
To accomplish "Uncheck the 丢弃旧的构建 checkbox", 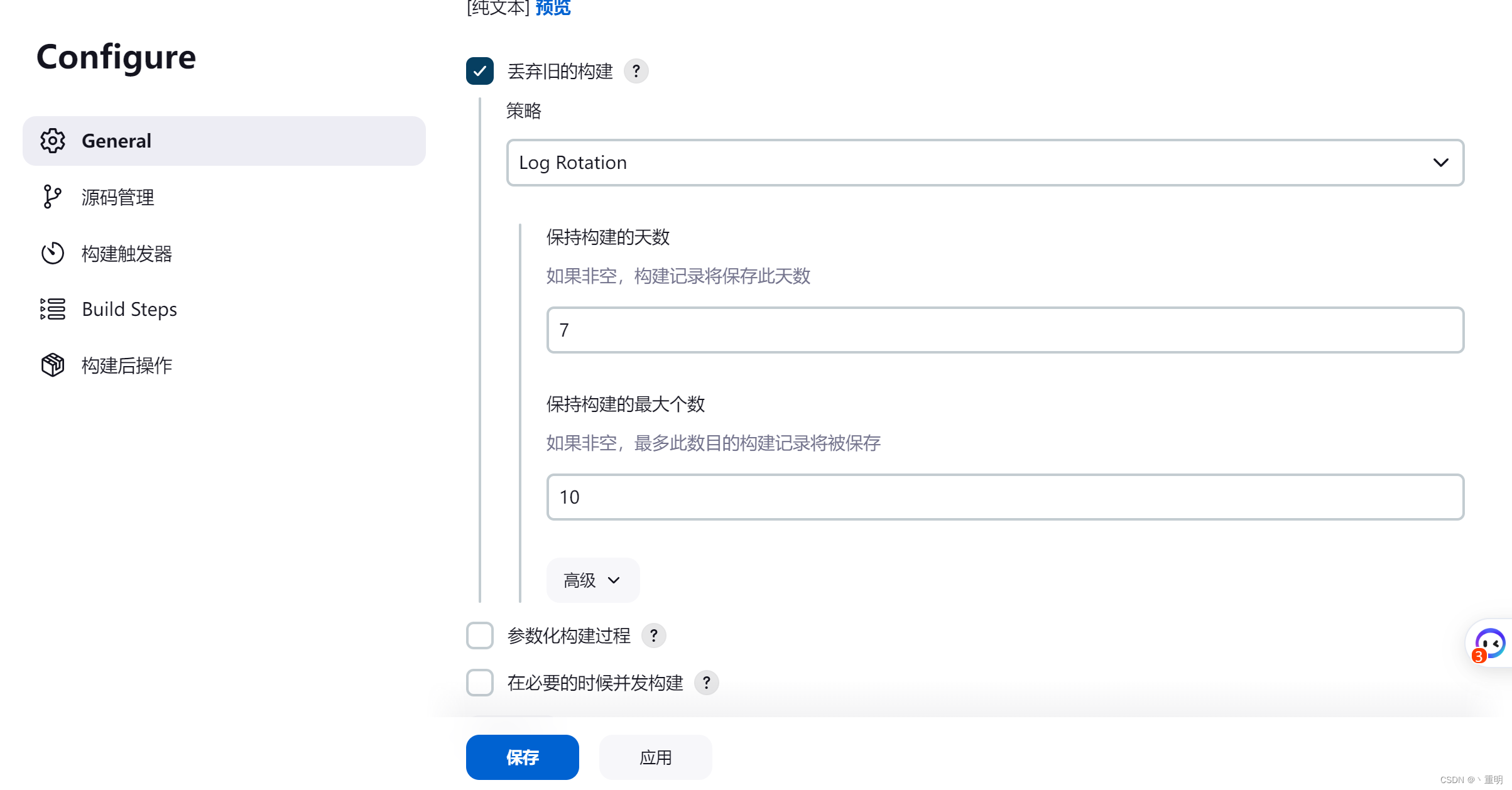I will [480, 71].
